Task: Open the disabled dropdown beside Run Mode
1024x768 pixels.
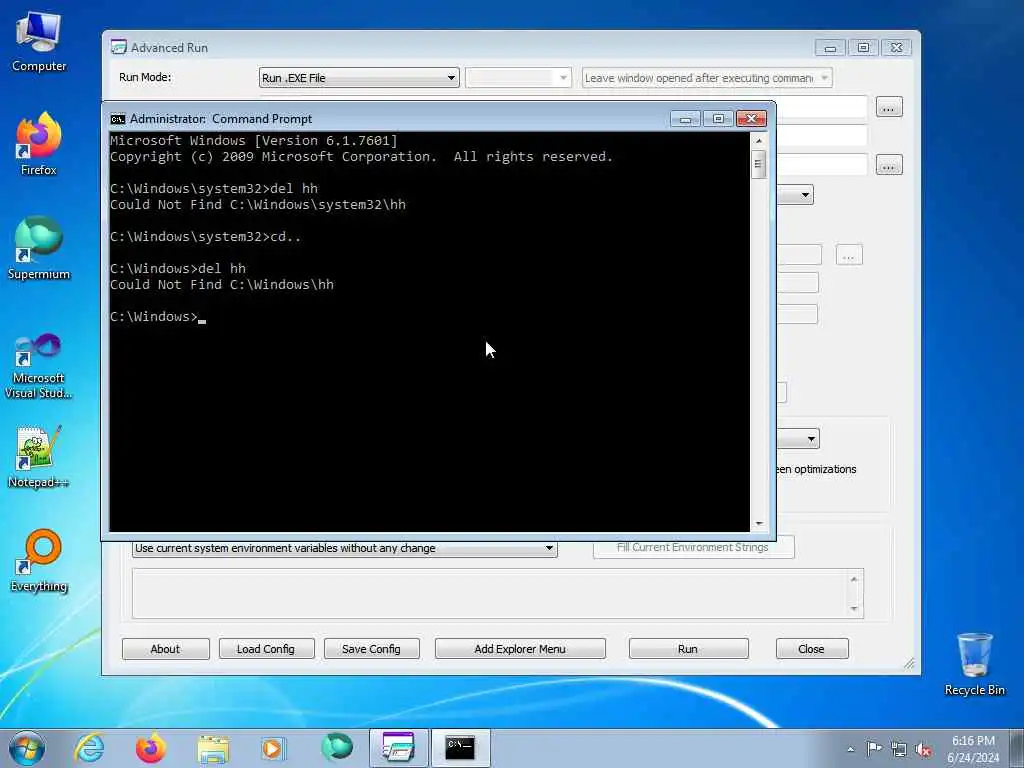Action: tap(518, 78)
